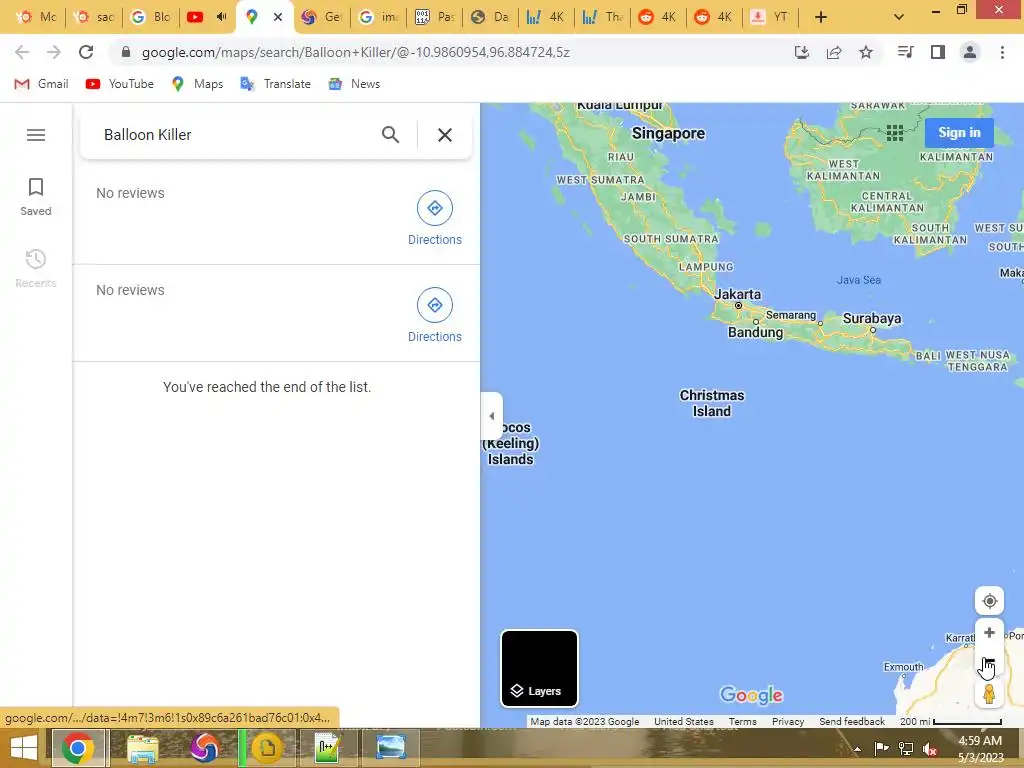Image resolution: width=1024 pixels, height=768 pixels.
Task: Click the Sign in button
Action: point(959,133)
